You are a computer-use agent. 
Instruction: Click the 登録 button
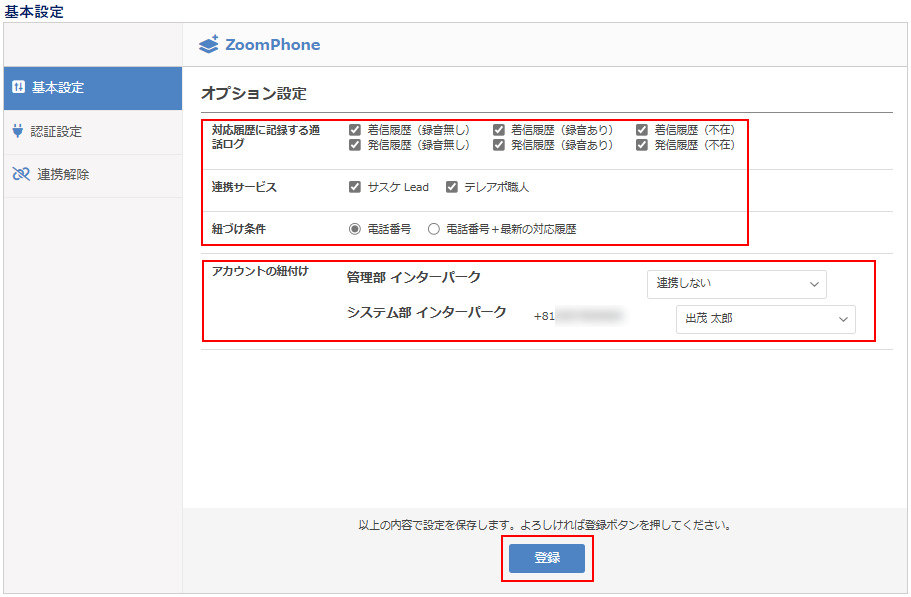pos(547,558)
